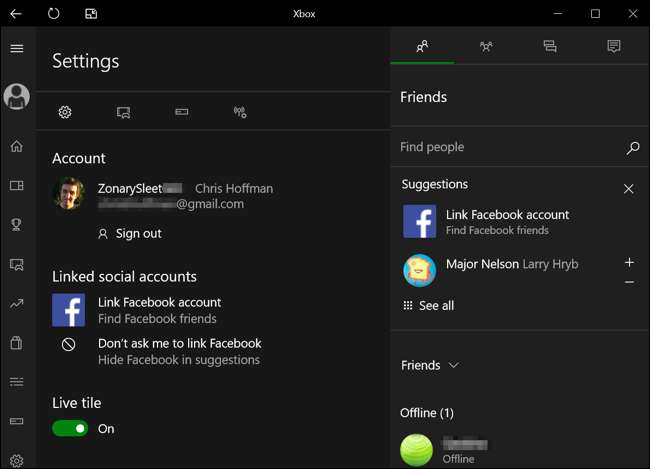Screen dimensions: 650x469
Task: Switch to Activity alerts tab icon
Action: (614, 46)
